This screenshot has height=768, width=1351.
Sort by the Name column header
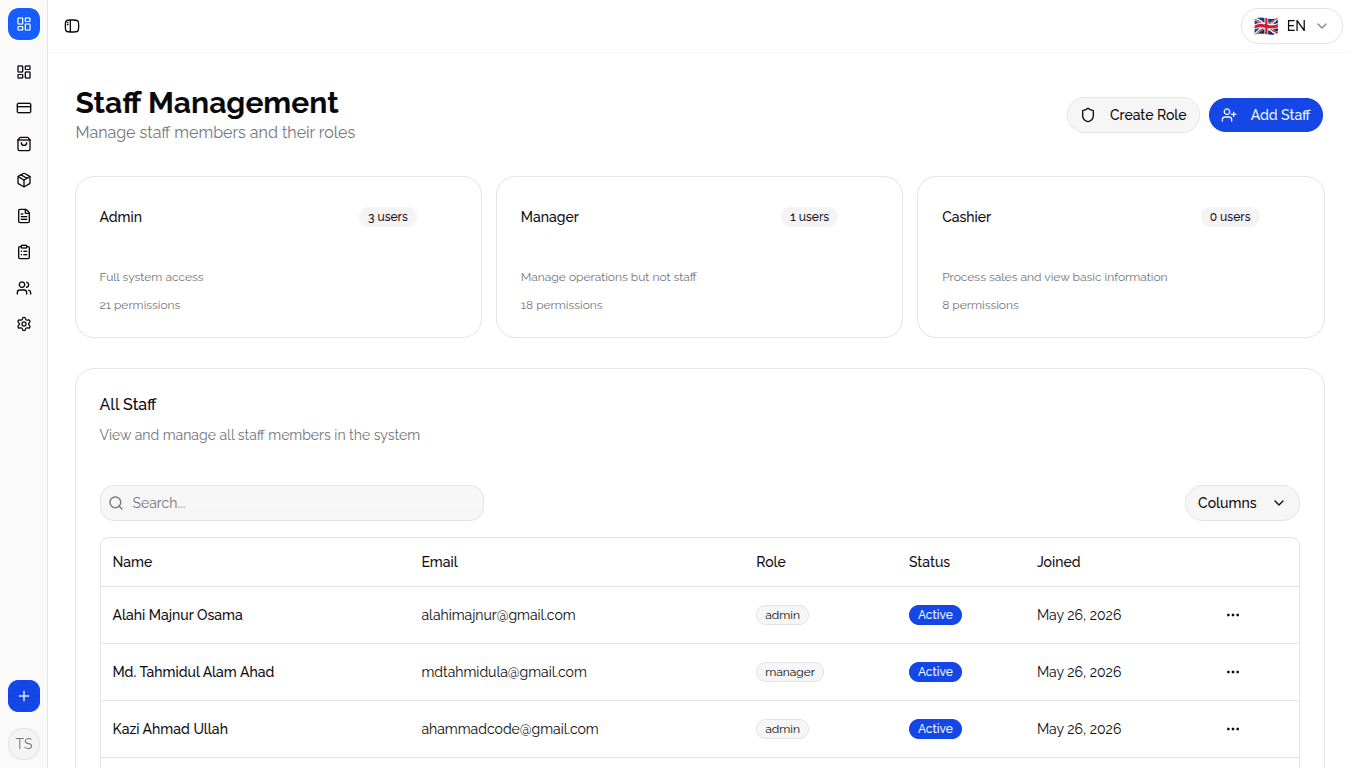pos(132,562)
